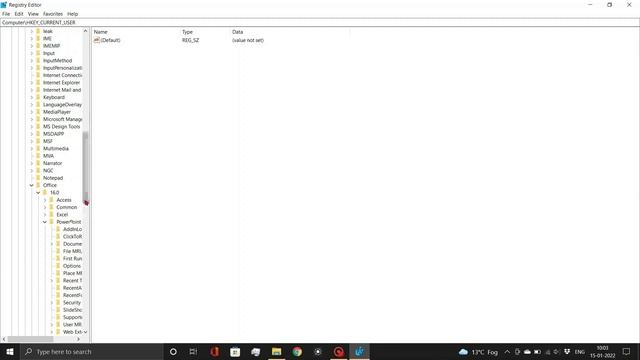Collapse the PowerPoint key
Viewport: 640px width, 360px height.
[x=45, y=222]
